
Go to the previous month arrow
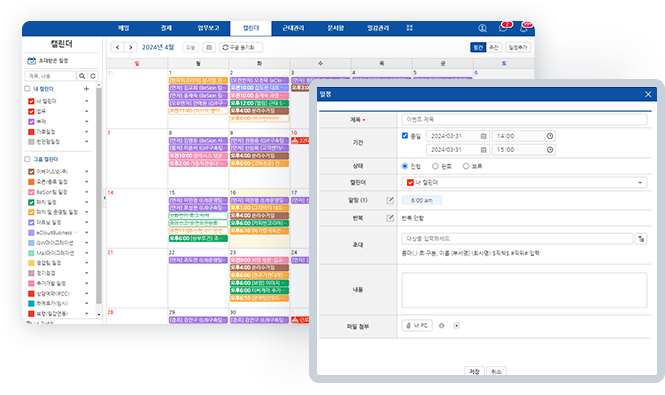tap(117, 48)
